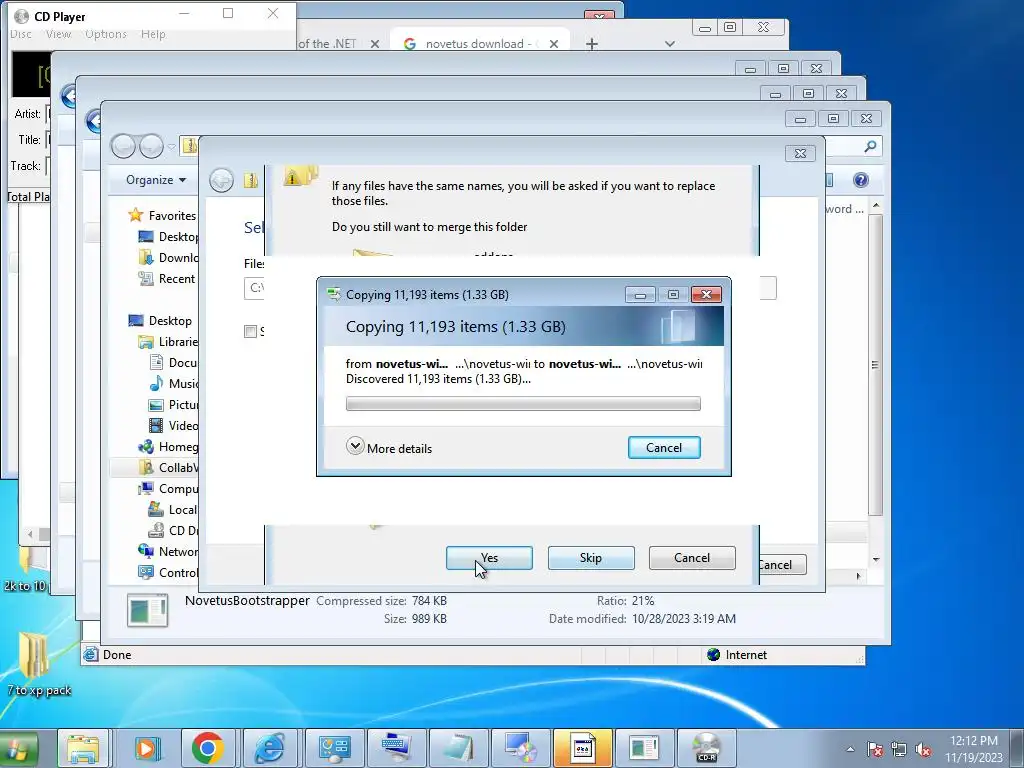The height and width of the screenshot is (768, 1024).
Task: Open browser tab search chevron
Action: coord(669,44)
